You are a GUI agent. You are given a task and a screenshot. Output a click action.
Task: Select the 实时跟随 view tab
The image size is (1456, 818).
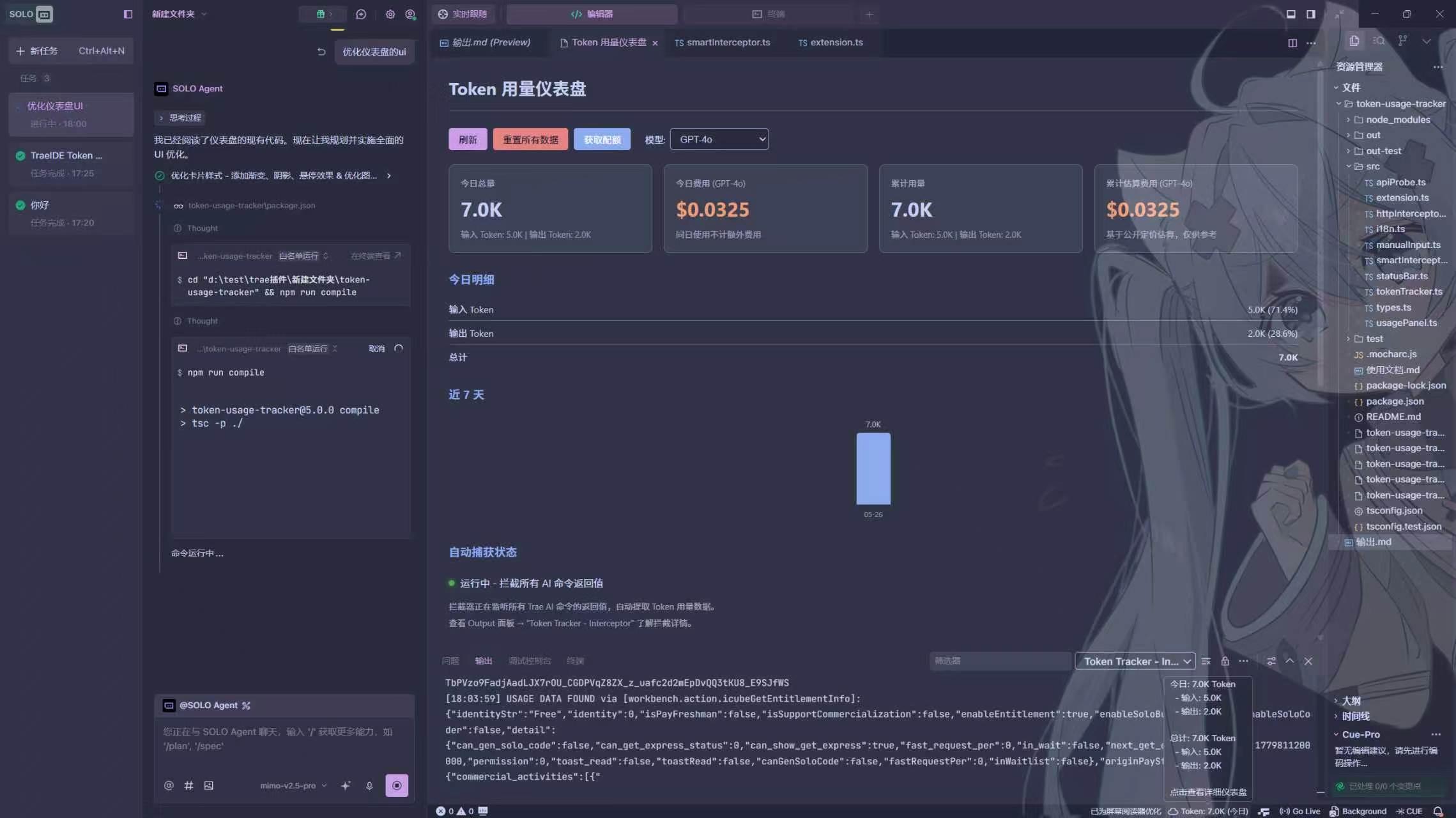click(463, 14)
